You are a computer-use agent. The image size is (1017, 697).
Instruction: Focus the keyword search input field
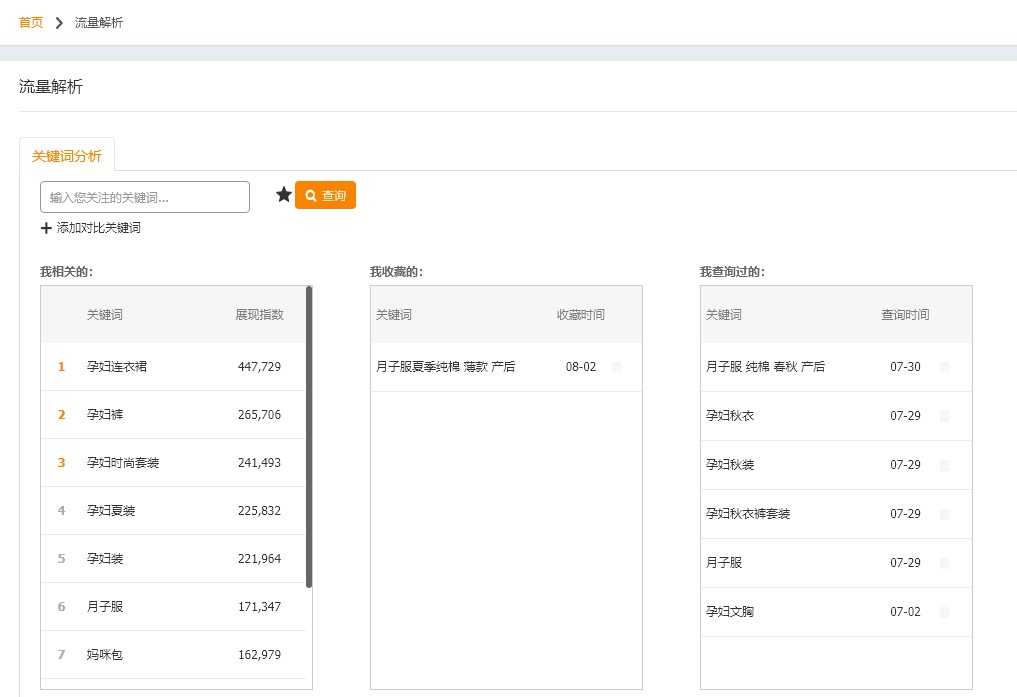[145, 197]
